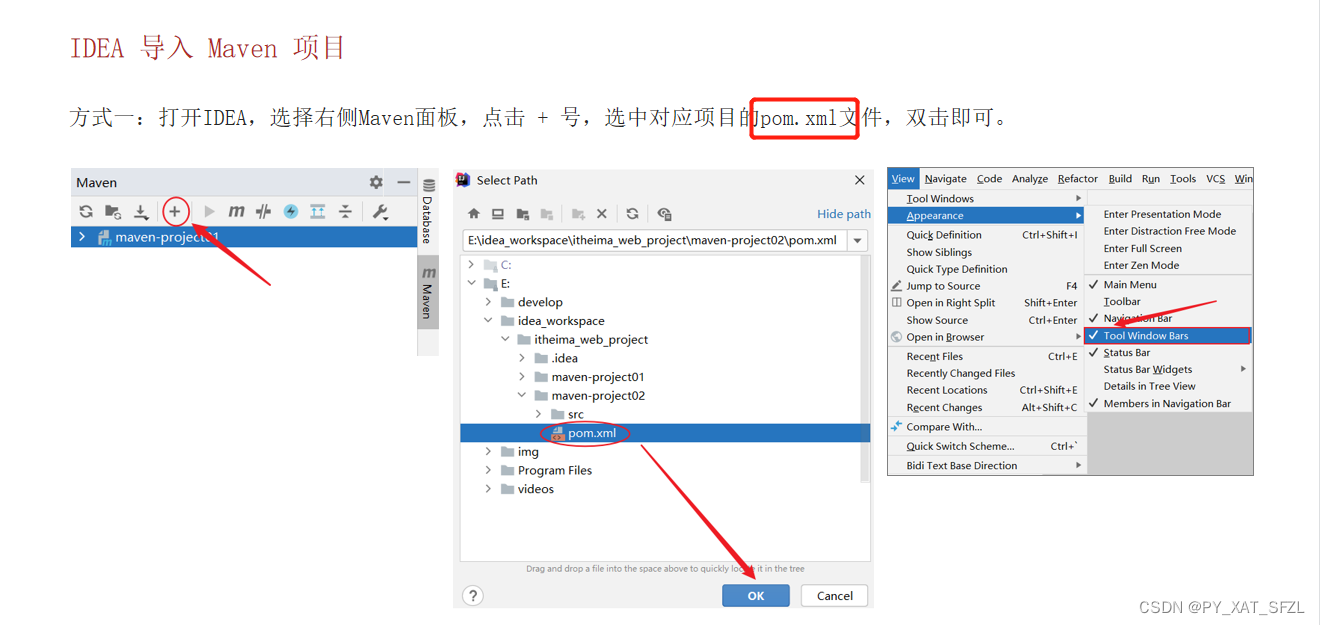Toggle the Status Bar checkmark option
This screenshot has height=625, width=1320.
(x=1167, y=352)
